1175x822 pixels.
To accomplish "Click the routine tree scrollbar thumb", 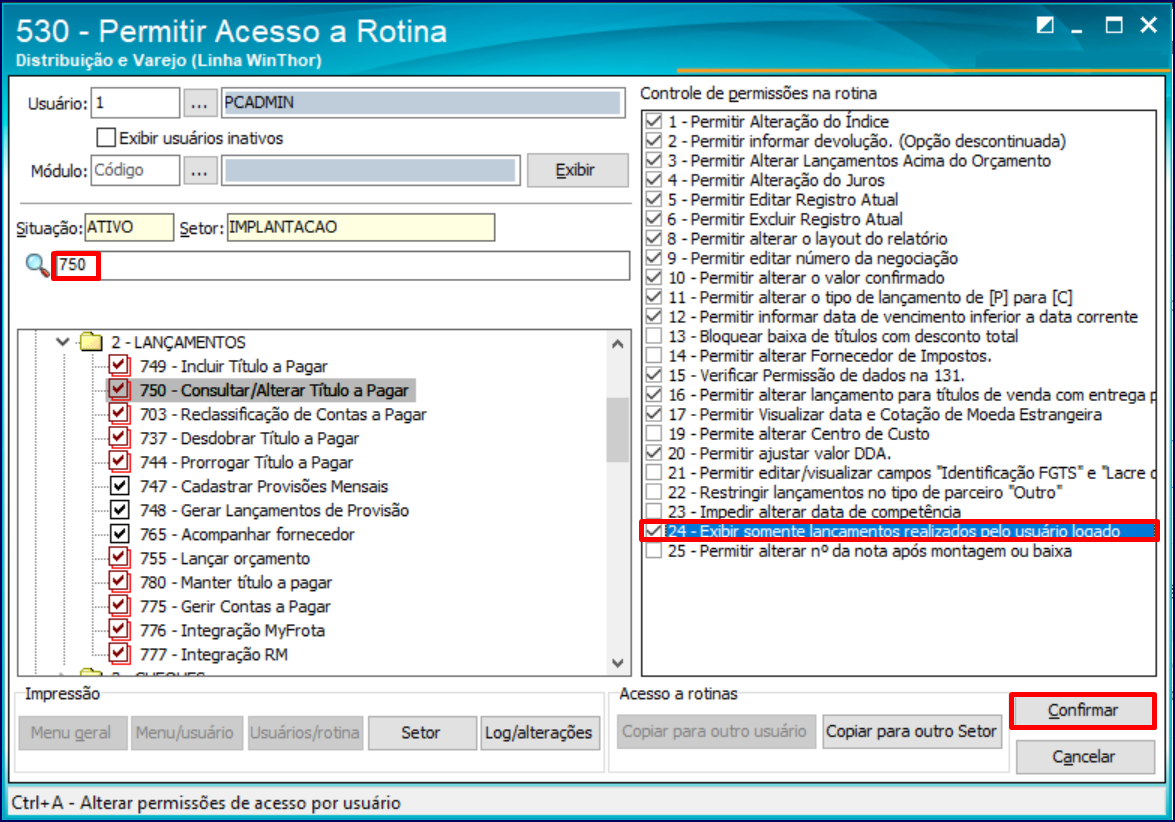I will coord(618,429).
